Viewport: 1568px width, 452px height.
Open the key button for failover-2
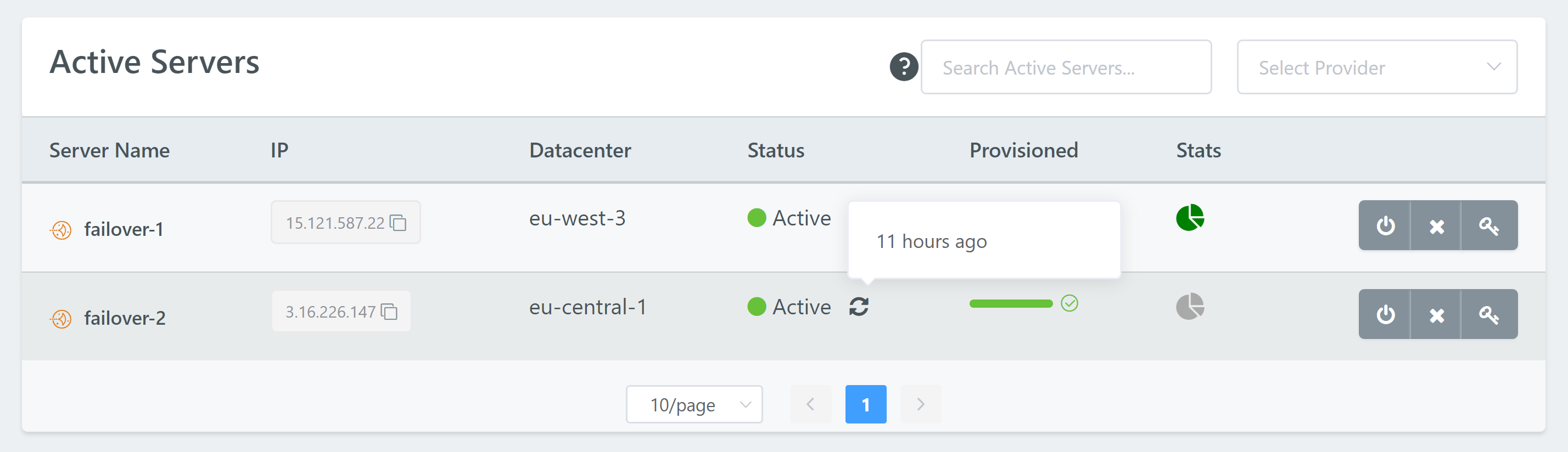tap(1489, 314)
